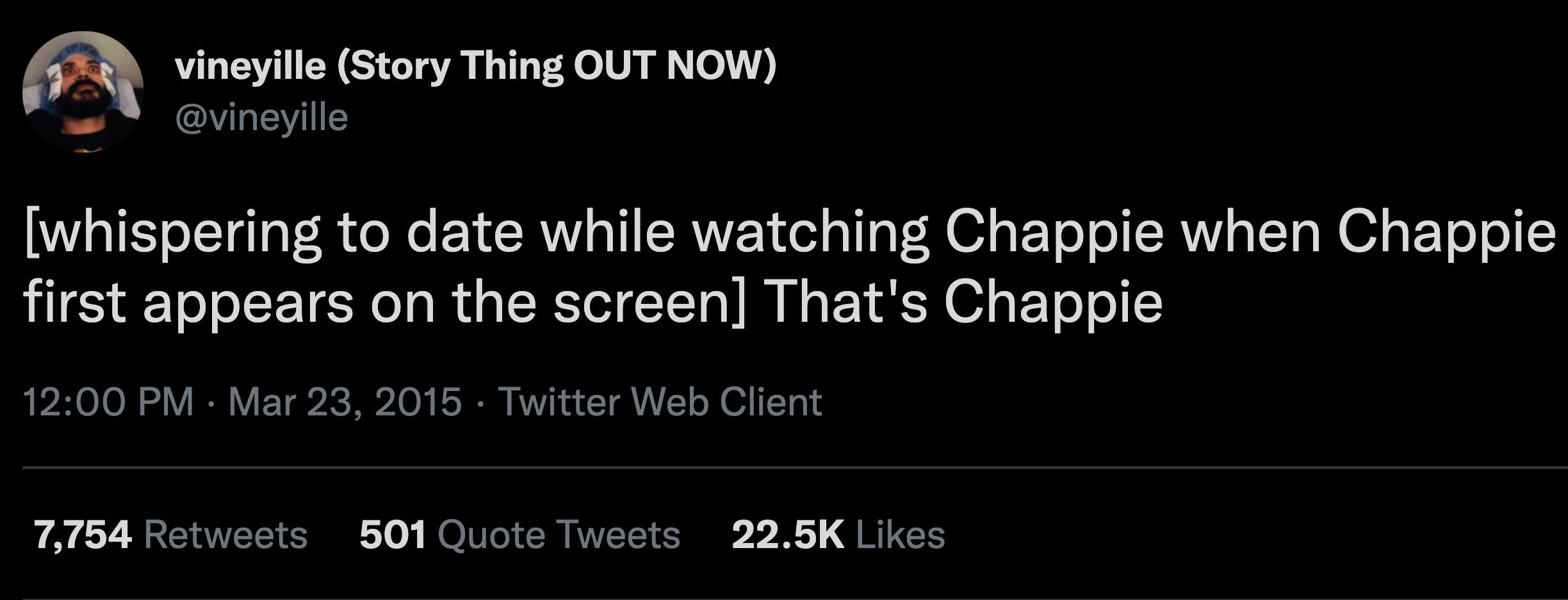Show the "Likes" list label

[900, 535]
